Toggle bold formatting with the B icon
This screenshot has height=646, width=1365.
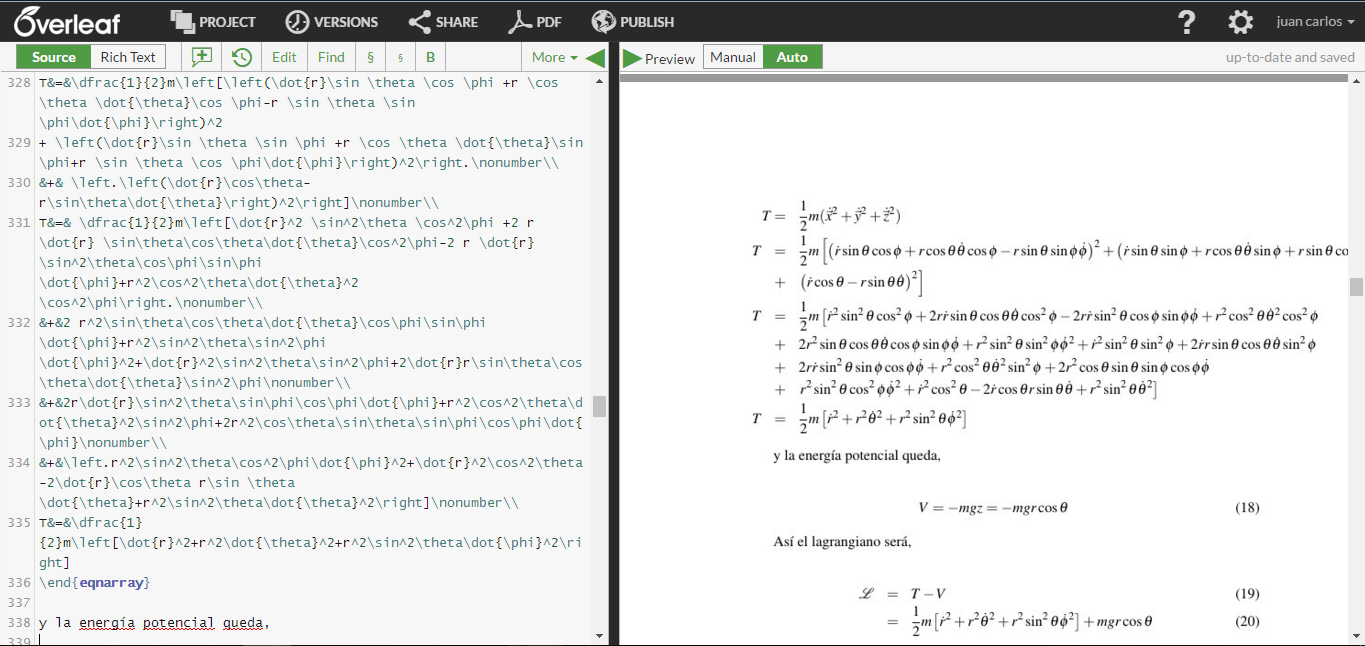pos(429,57)
